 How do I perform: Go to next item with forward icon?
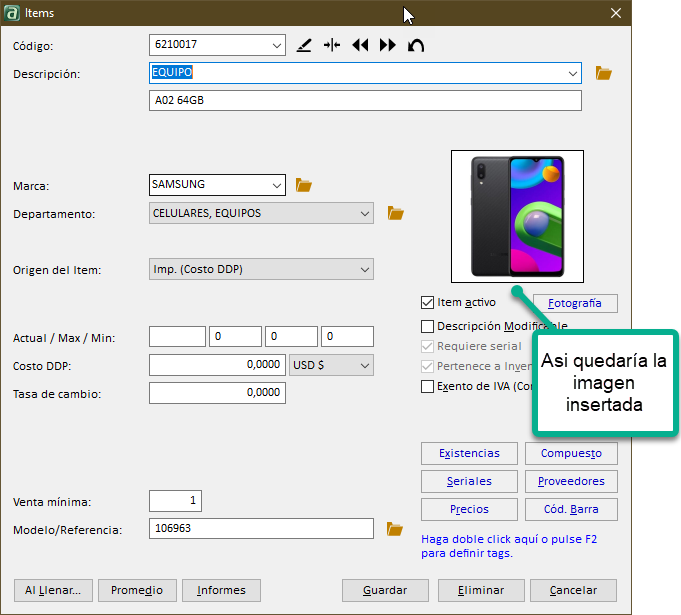[x=388, y=46]
